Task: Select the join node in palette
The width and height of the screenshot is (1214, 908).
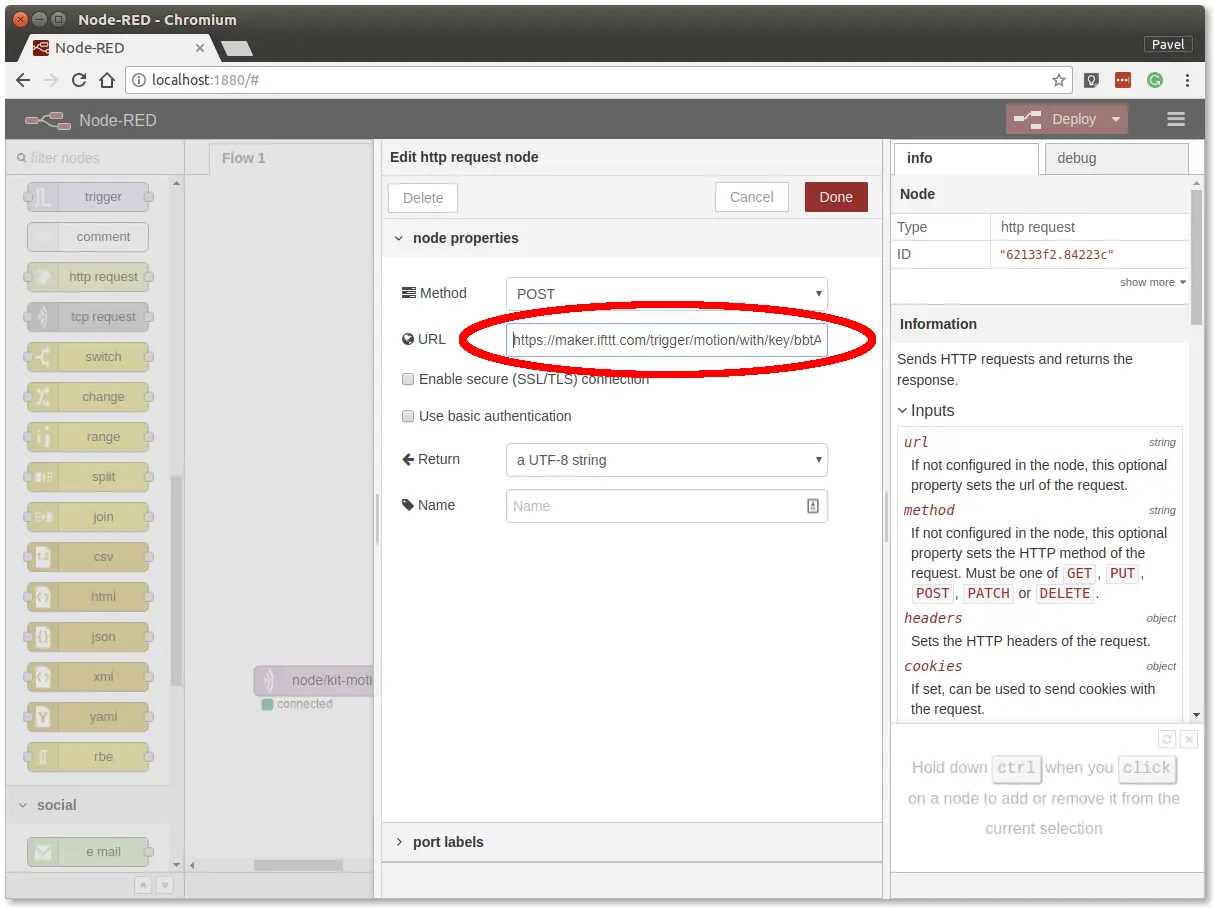Action: click(88, 517)
